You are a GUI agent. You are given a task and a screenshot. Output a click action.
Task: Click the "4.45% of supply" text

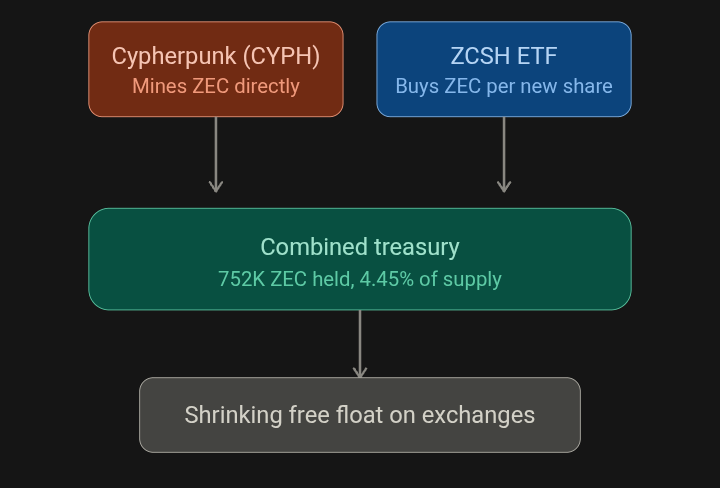pyautogui.click(x=431, y=279)
